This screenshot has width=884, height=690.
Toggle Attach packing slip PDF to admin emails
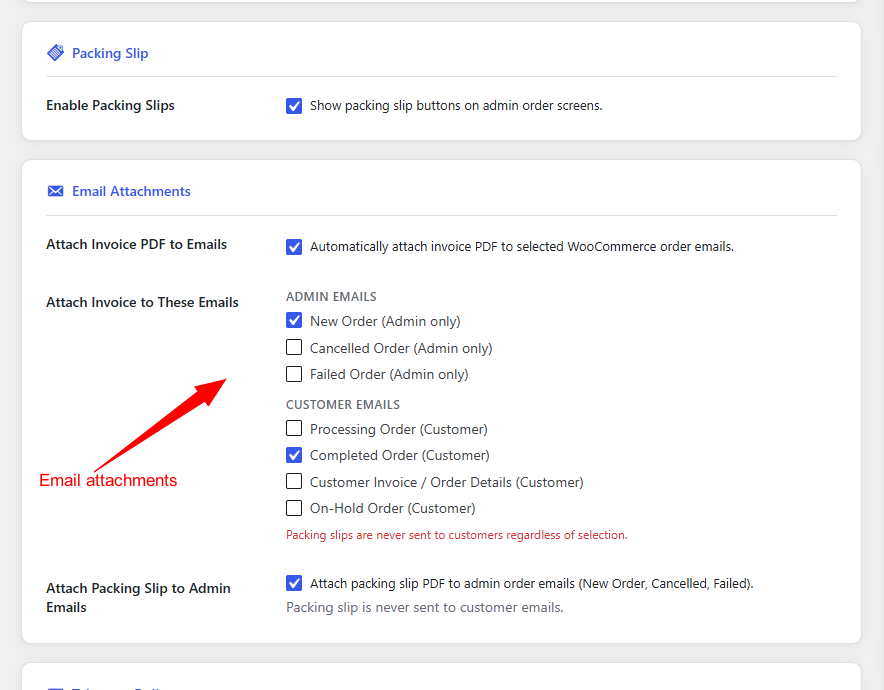click(x=294, y=583)
